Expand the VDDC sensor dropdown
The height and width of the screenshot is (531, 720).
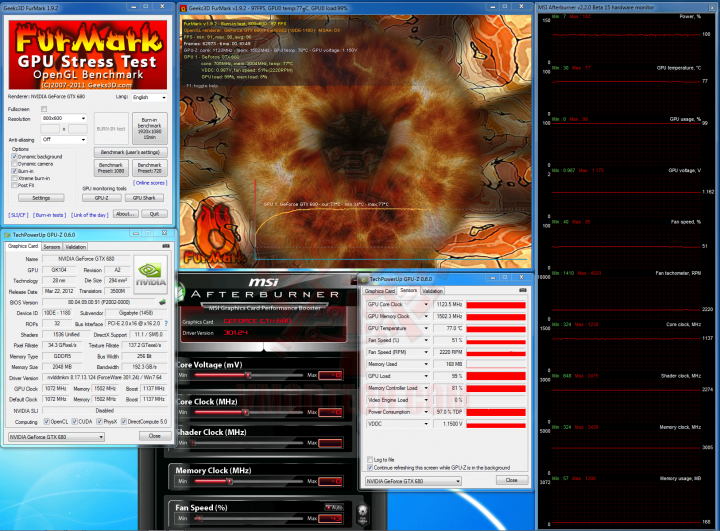(426, 424)
